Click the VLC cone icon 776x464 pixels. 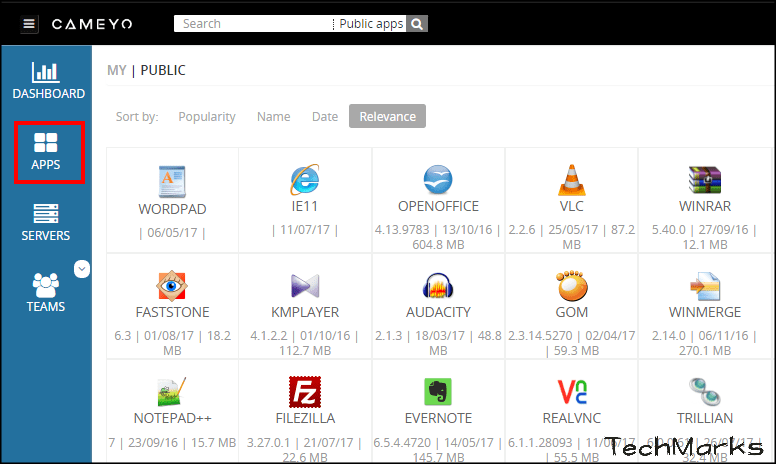pos(571,179)
